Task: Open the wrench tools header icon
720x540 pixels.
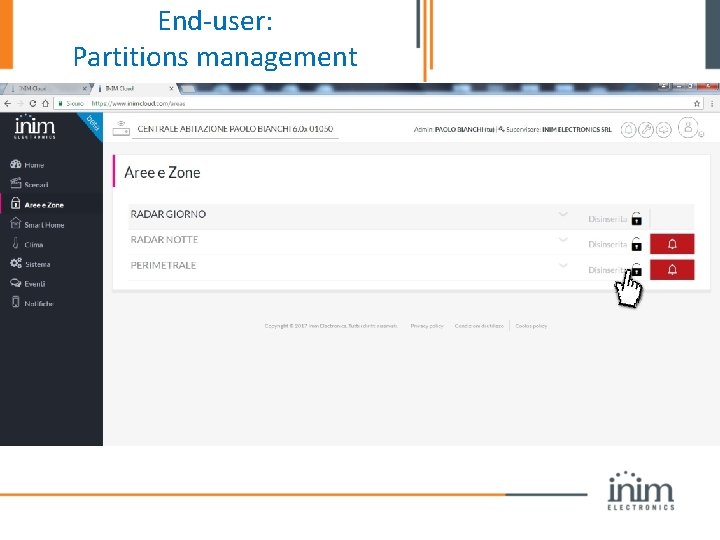Action: 646,130
